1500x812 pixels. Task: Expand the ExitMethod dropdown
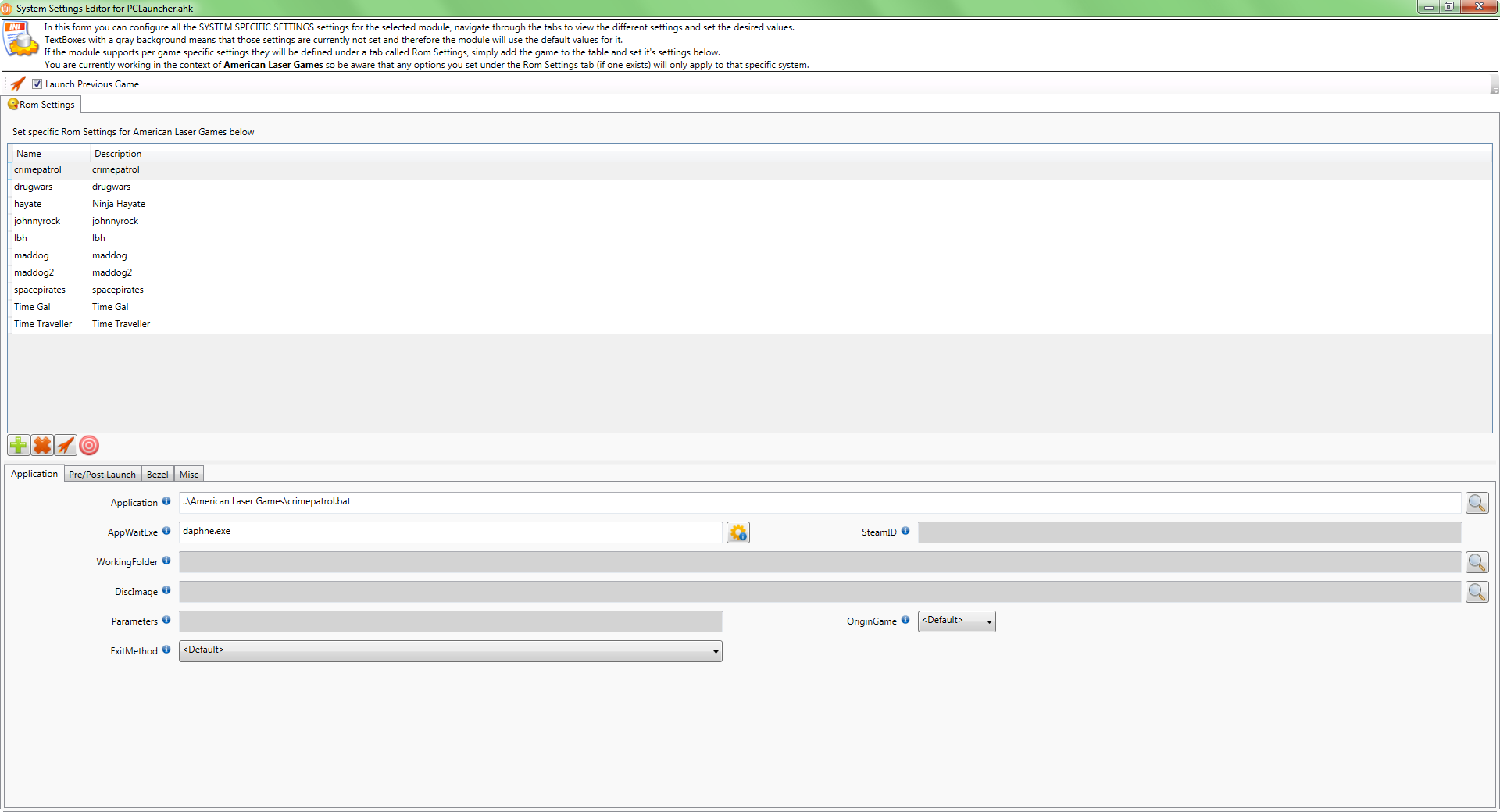coord(450,651)
